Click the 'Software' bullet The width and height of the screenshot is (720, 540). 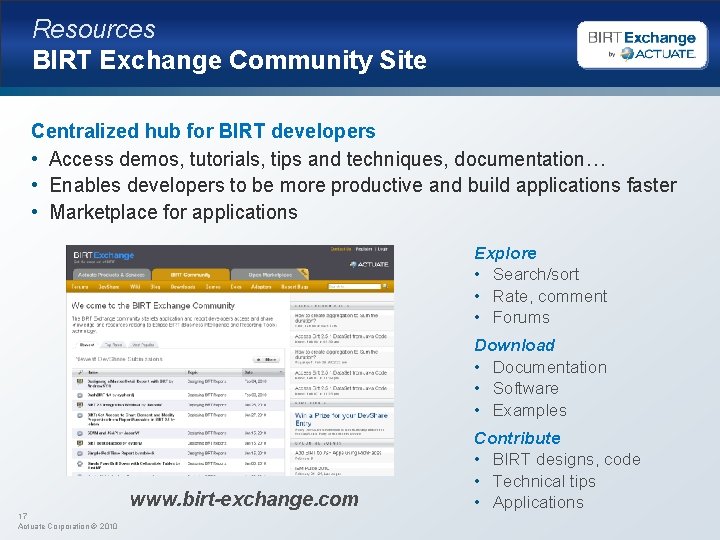coord(526,388)
